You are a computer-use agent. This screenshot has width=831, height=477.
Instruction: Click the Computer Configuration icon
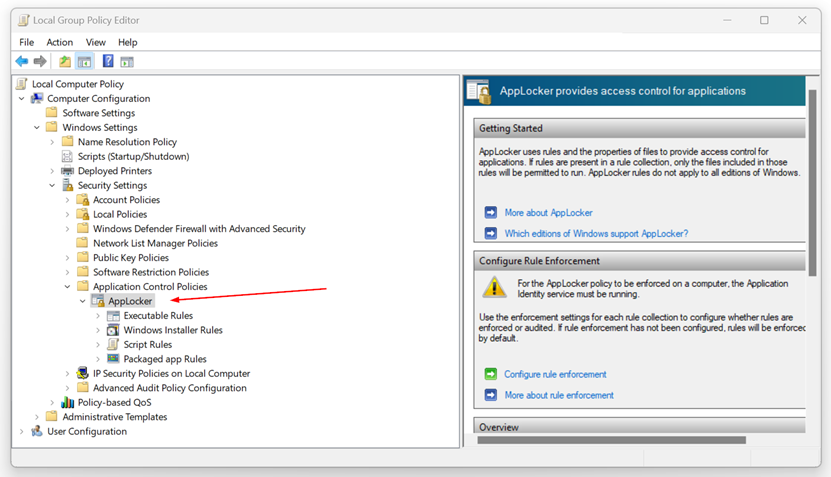point(37,99)
